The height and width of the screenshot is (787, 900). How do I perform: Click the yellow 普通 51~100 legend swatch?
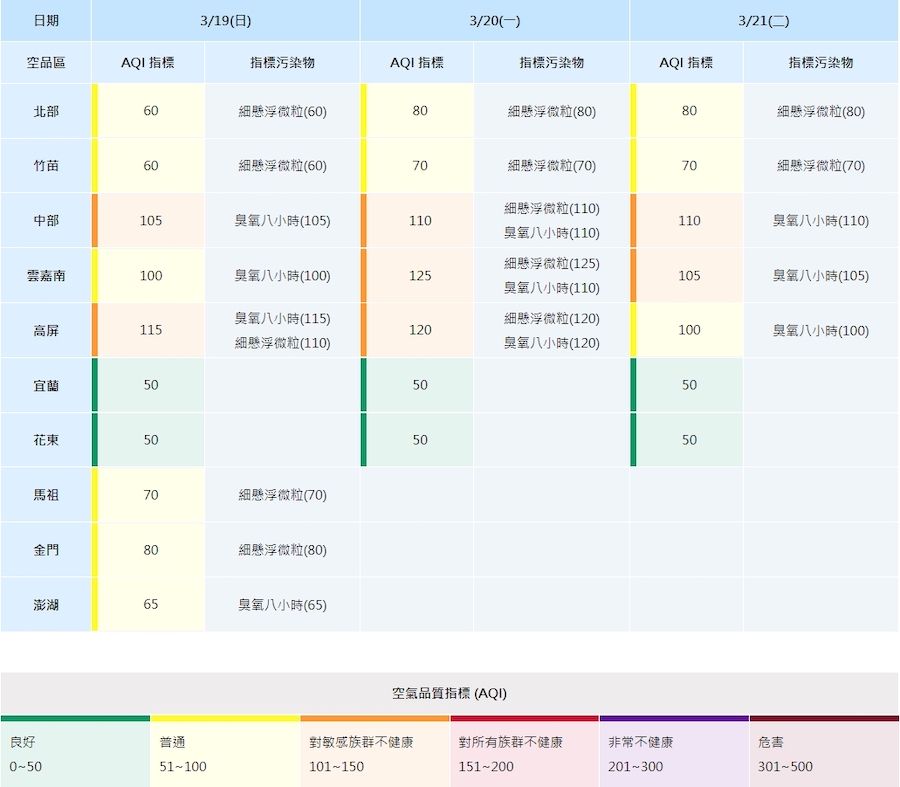(225, 752)
